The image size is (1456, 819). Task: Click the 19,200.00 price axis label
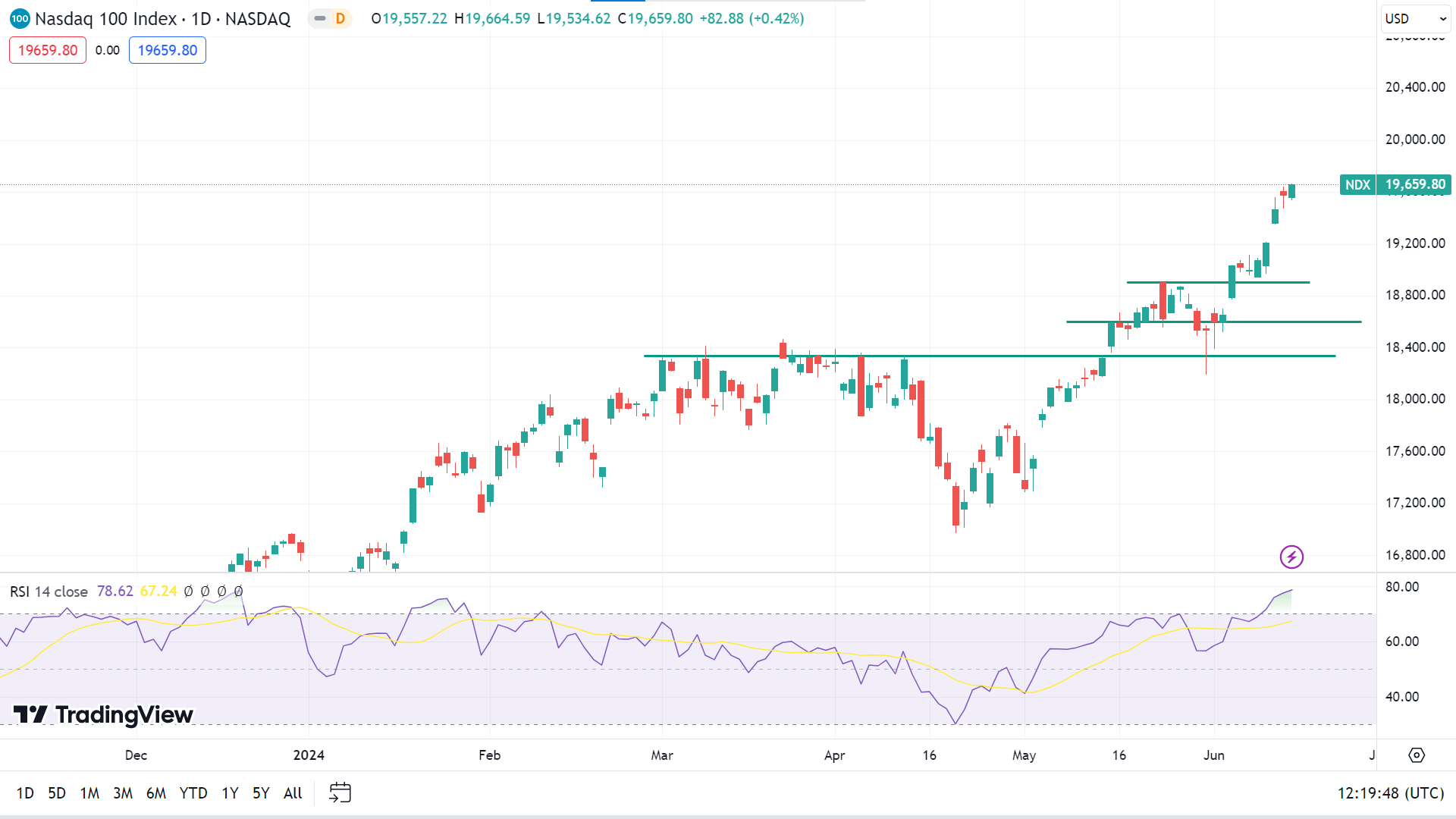point(1415,243)
